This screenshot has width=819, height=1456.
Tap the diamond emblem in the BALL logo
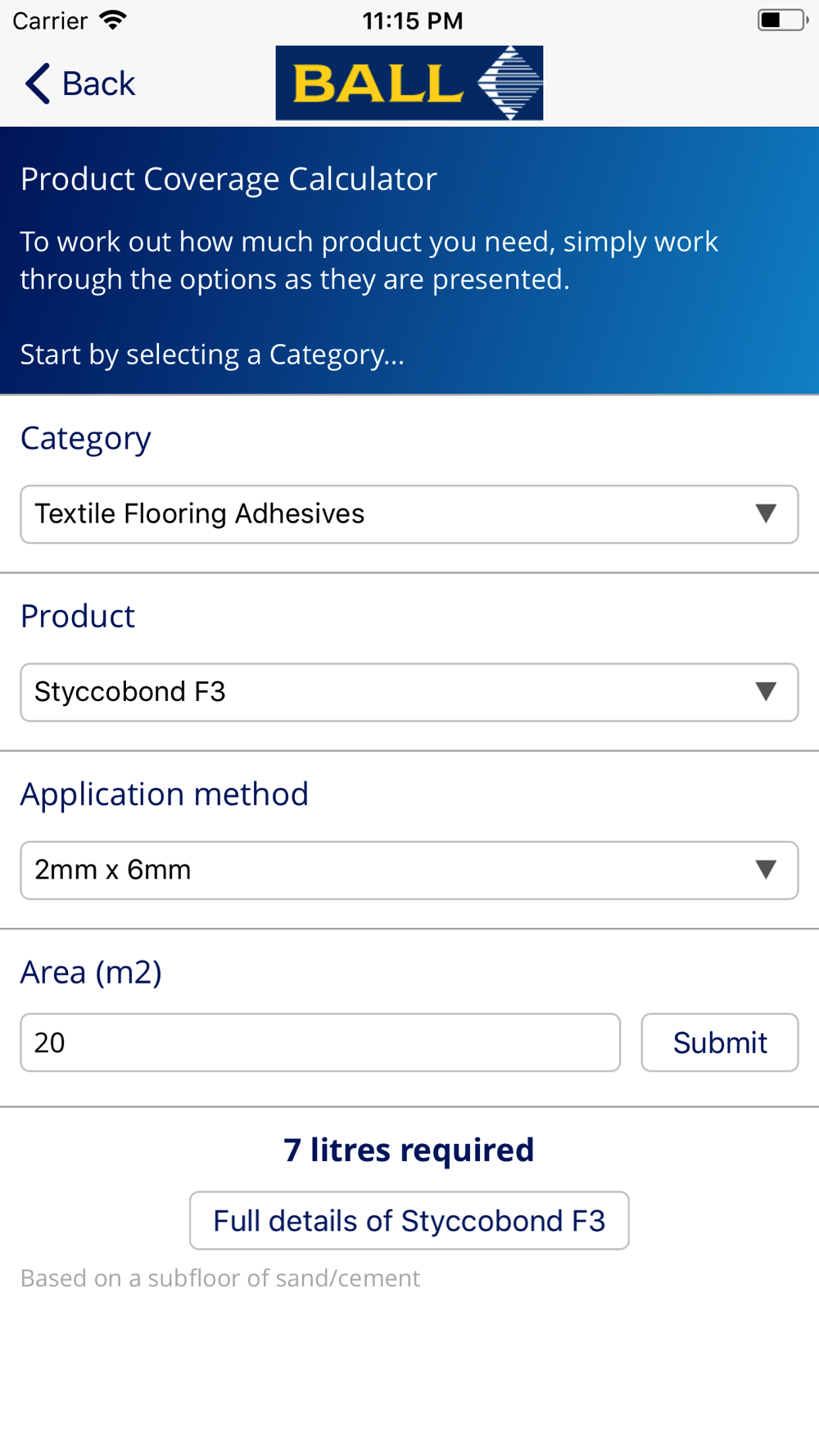click(x=509, y=83)
